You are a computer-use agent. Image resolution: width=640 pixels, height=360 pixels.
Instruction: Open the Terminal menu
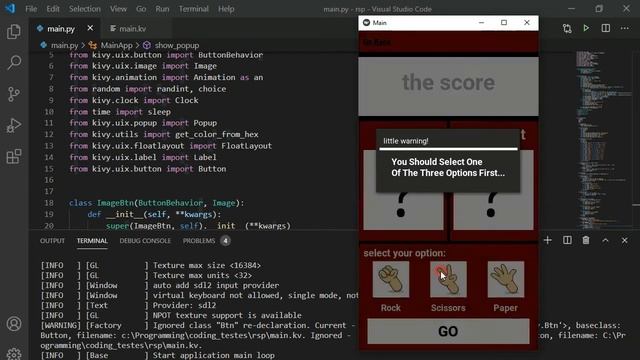coord(193,9)
